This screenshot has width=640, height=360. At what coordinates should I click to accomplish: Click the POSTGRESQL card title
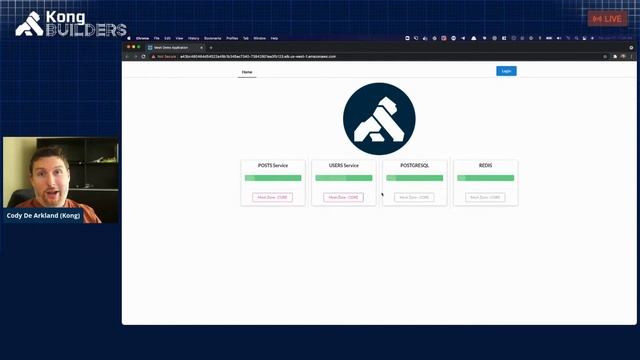415,165
